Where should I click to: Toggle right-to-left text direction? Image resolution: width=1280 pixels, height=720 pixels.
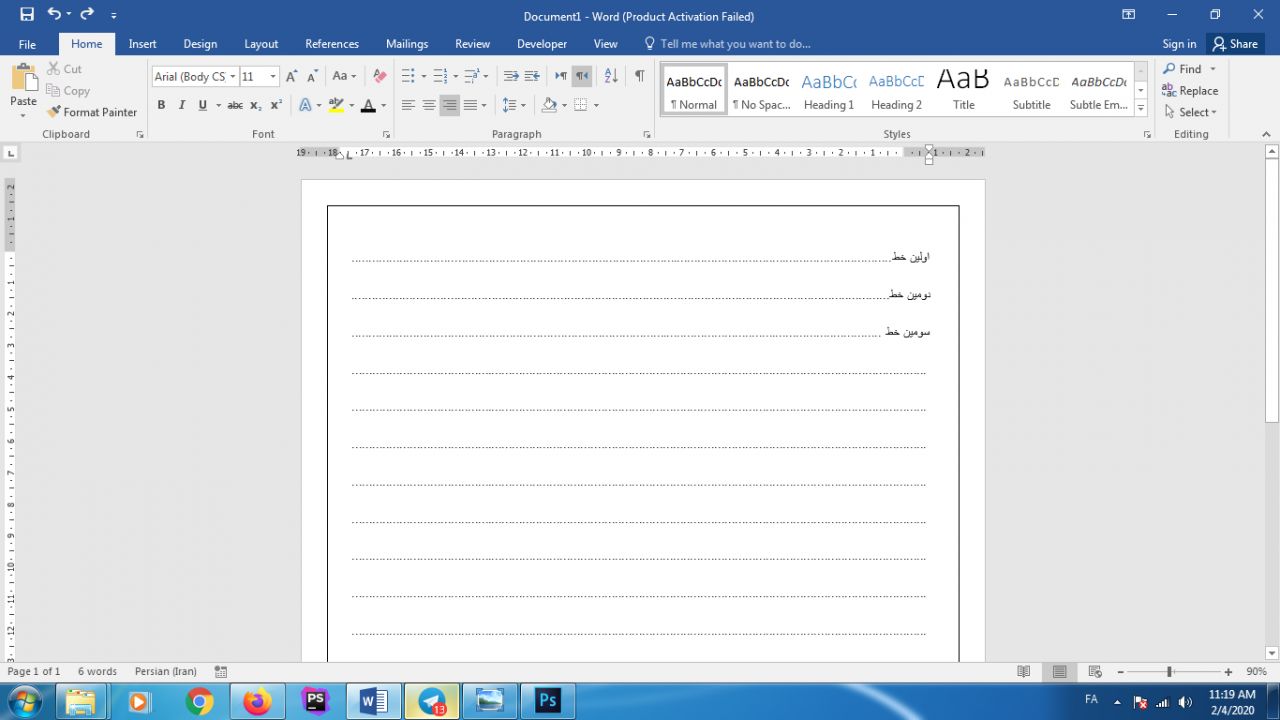click(582, 76)
